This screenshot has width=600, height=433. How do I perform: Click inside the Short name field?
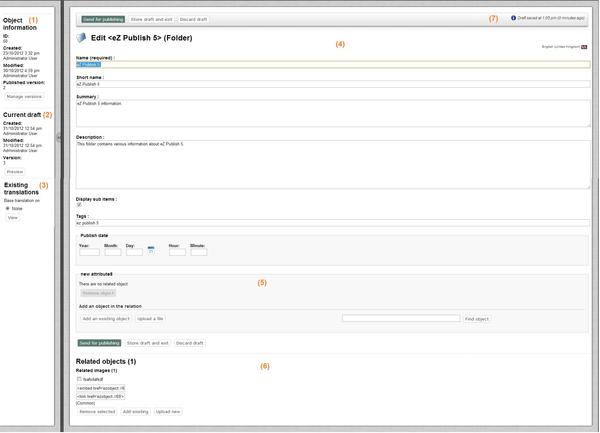(x=333, y=84)
